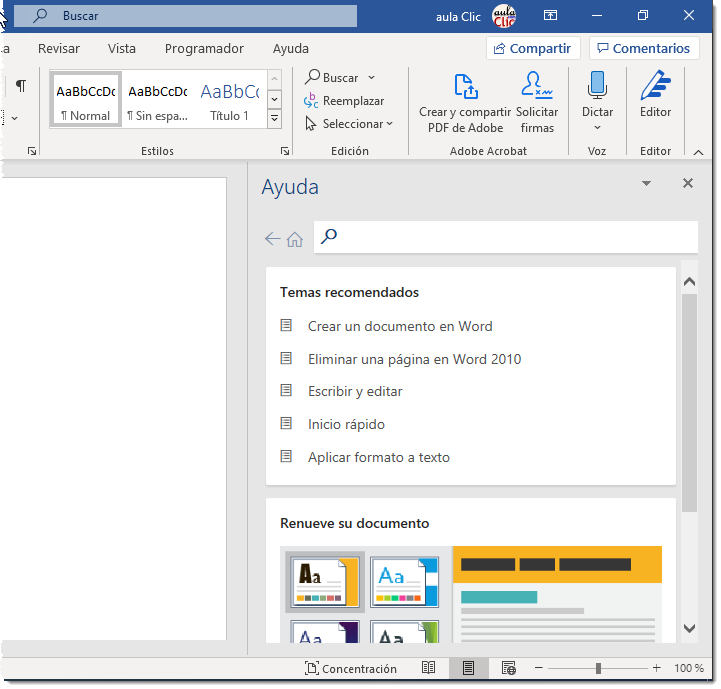This screenshot has height=689, width=721.
Task: Switch to web layout view icon
Action: (508, 668)
